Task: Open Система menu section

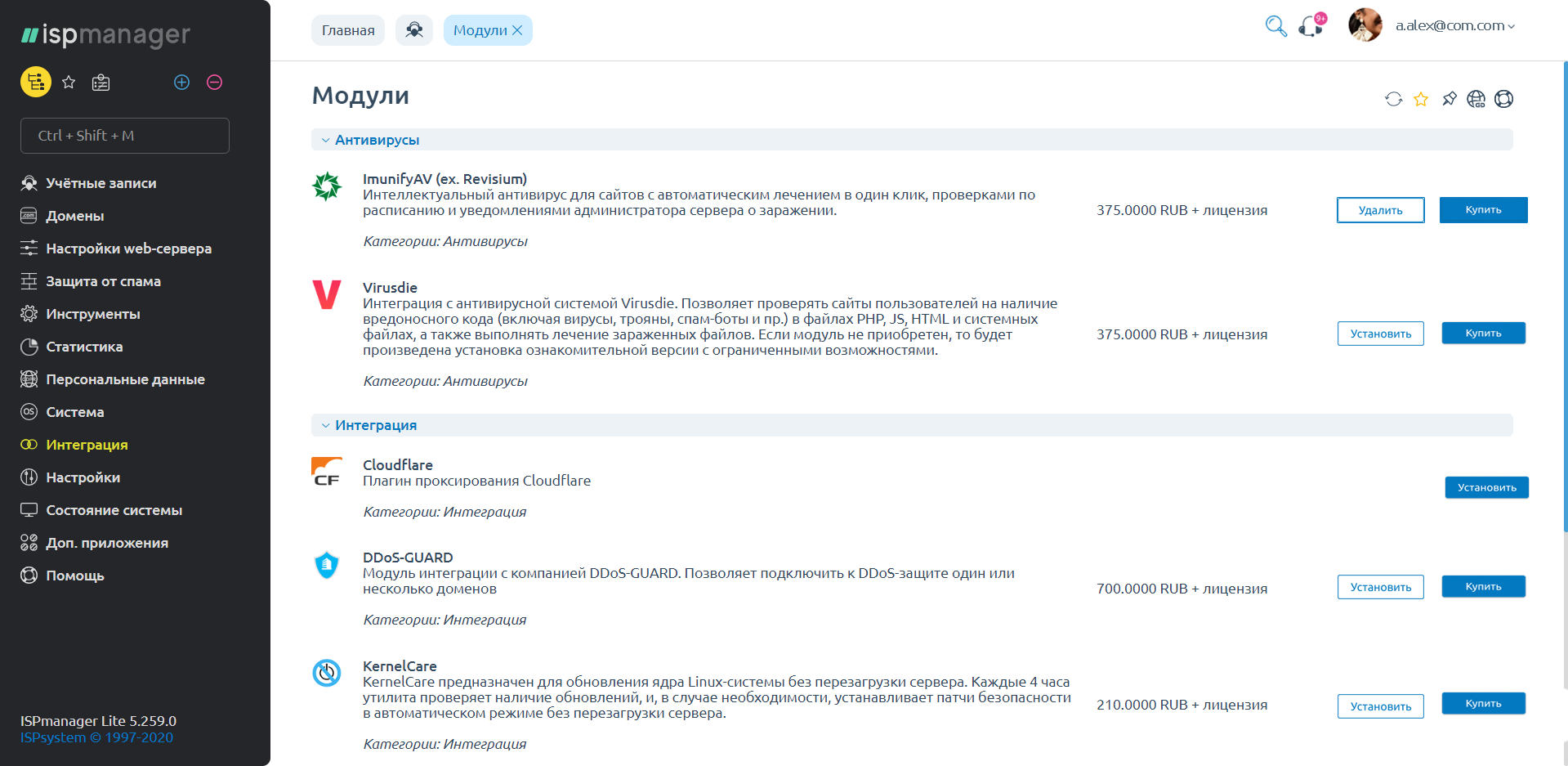Action: pos(75,412)
